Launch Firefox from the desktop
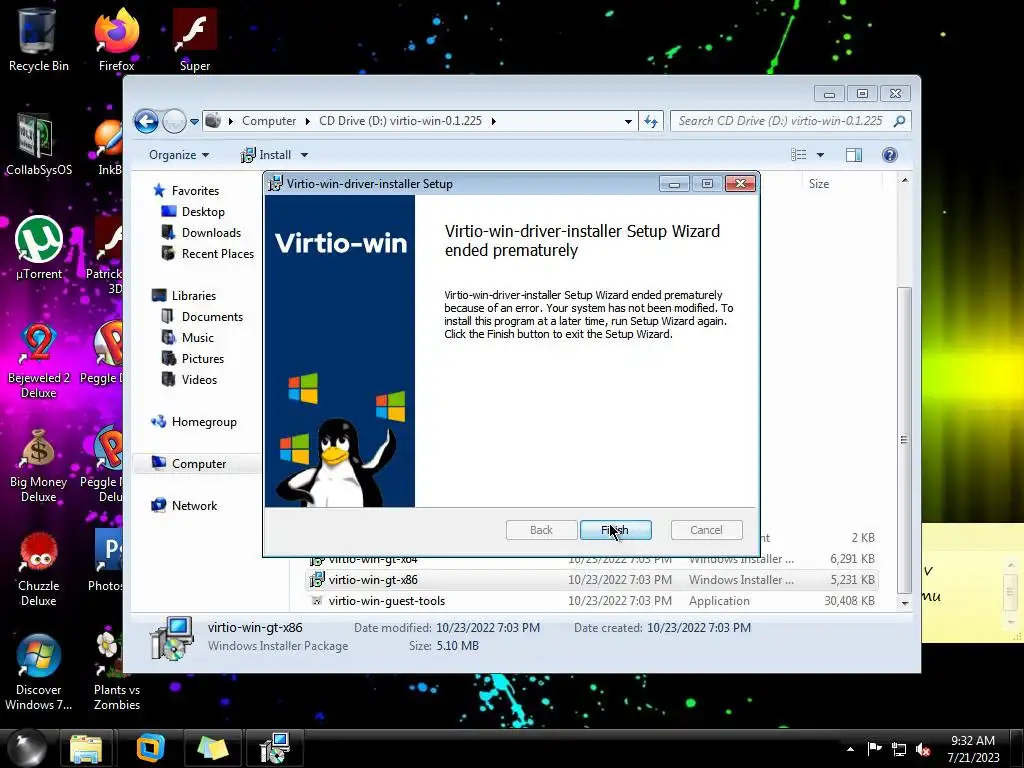 [116, 39]
